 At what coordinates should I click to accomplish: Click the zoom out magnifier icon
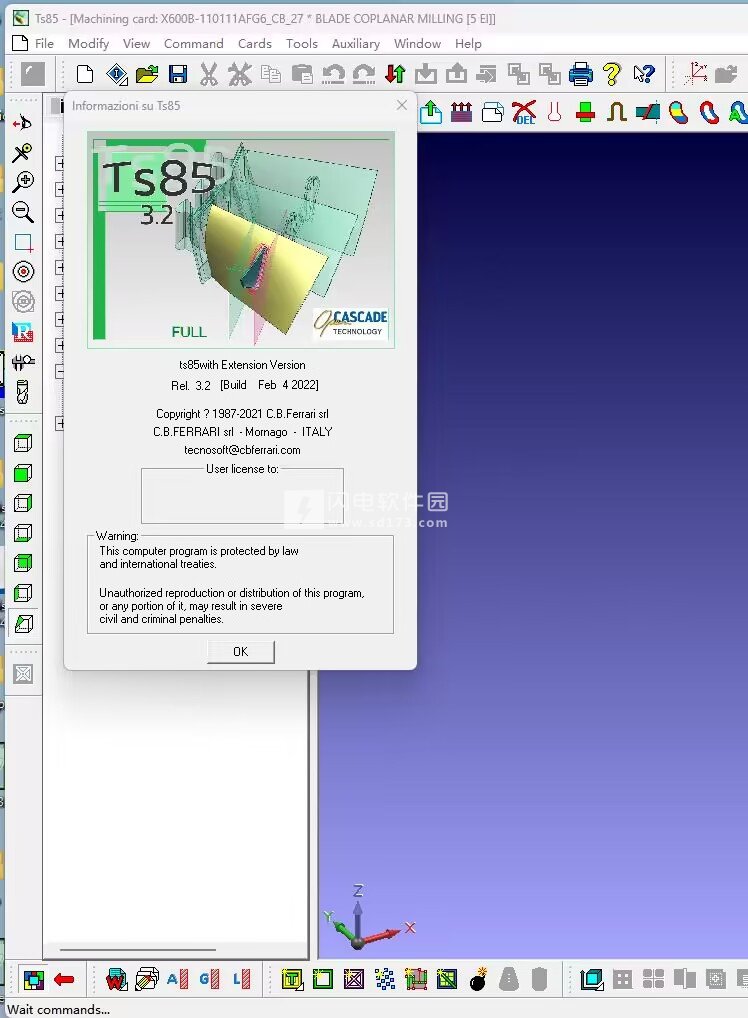tap(23, 212)
